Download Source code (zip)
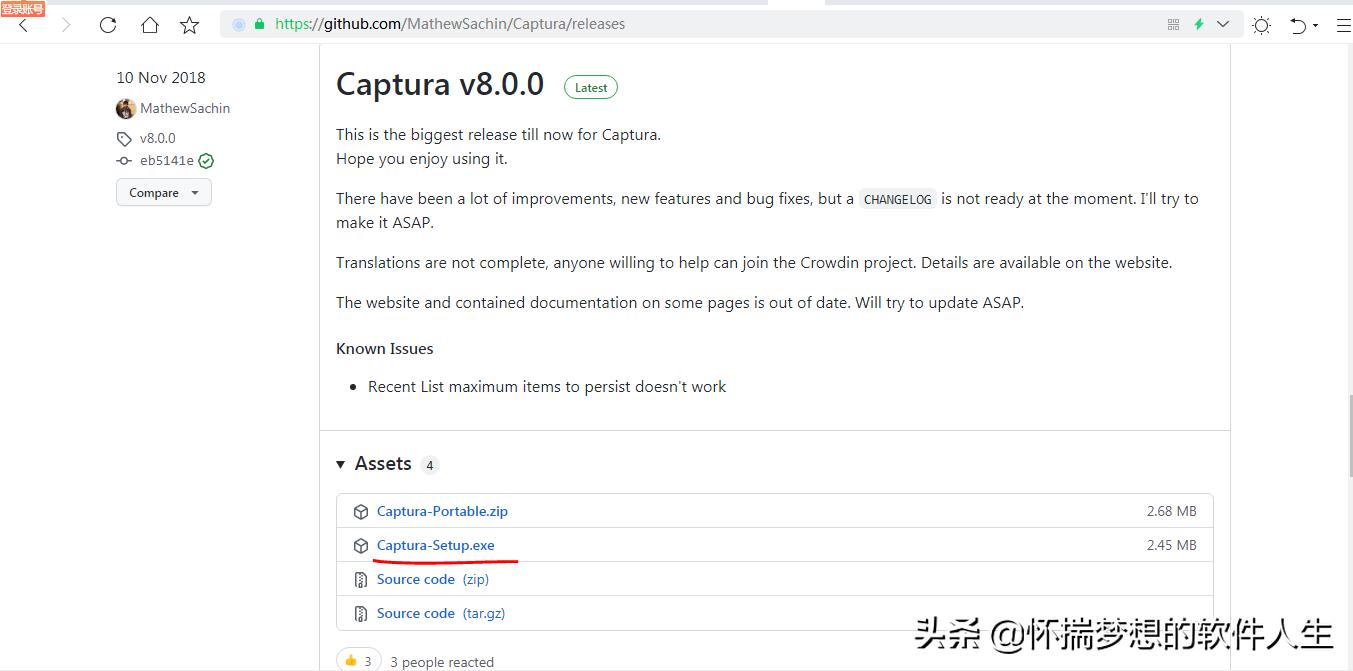The image size is (1353, 671). [433, 579]
